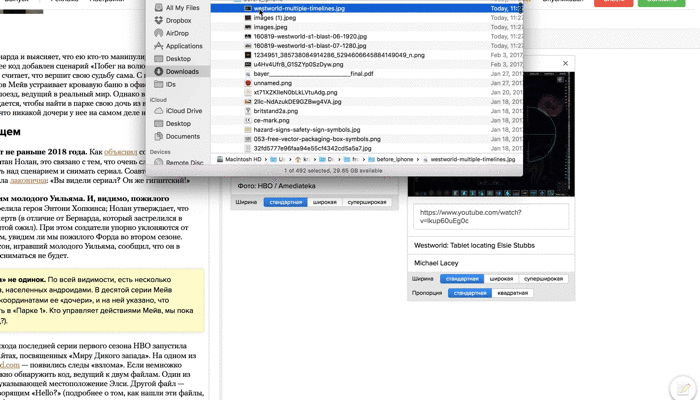Click the bayer final.pdf file icon

click(x=248, y=74)
